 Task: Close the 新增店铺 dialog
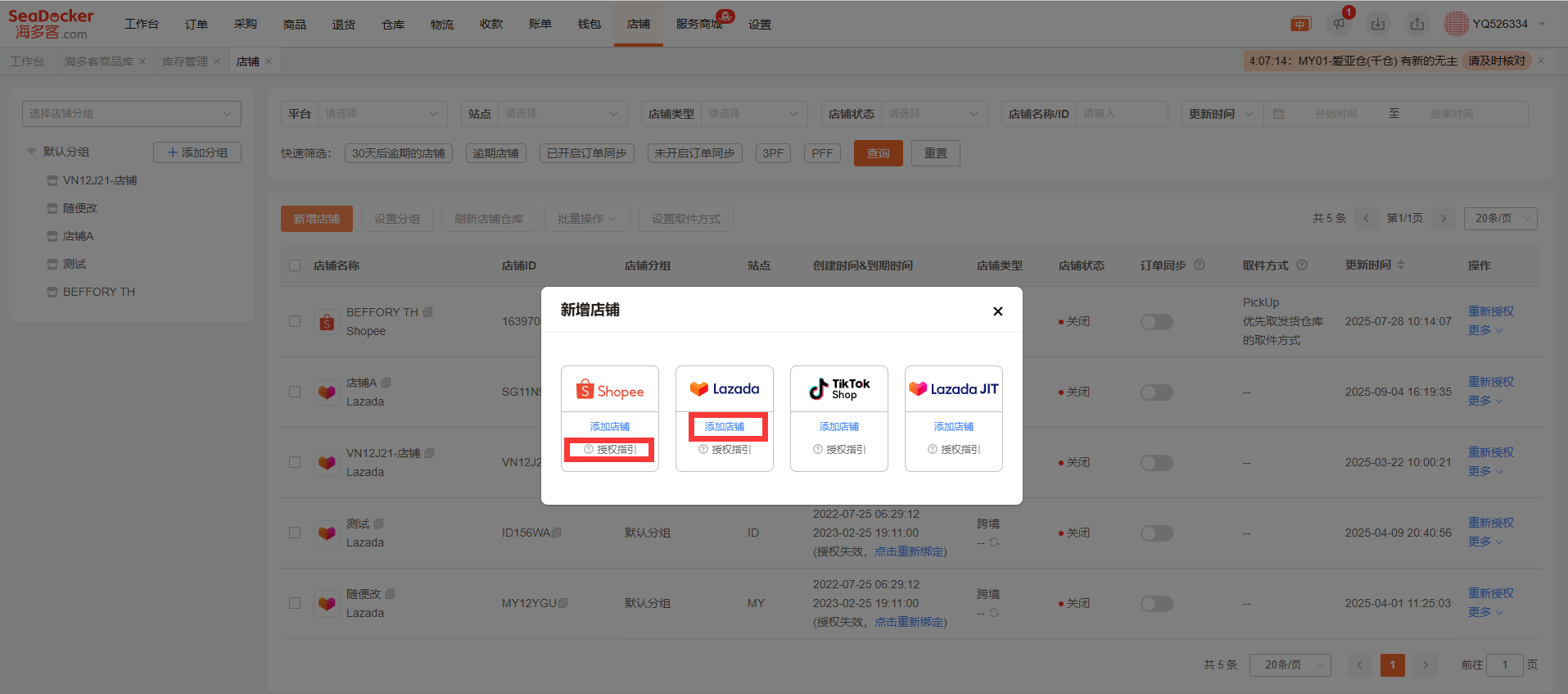point(997,311)
